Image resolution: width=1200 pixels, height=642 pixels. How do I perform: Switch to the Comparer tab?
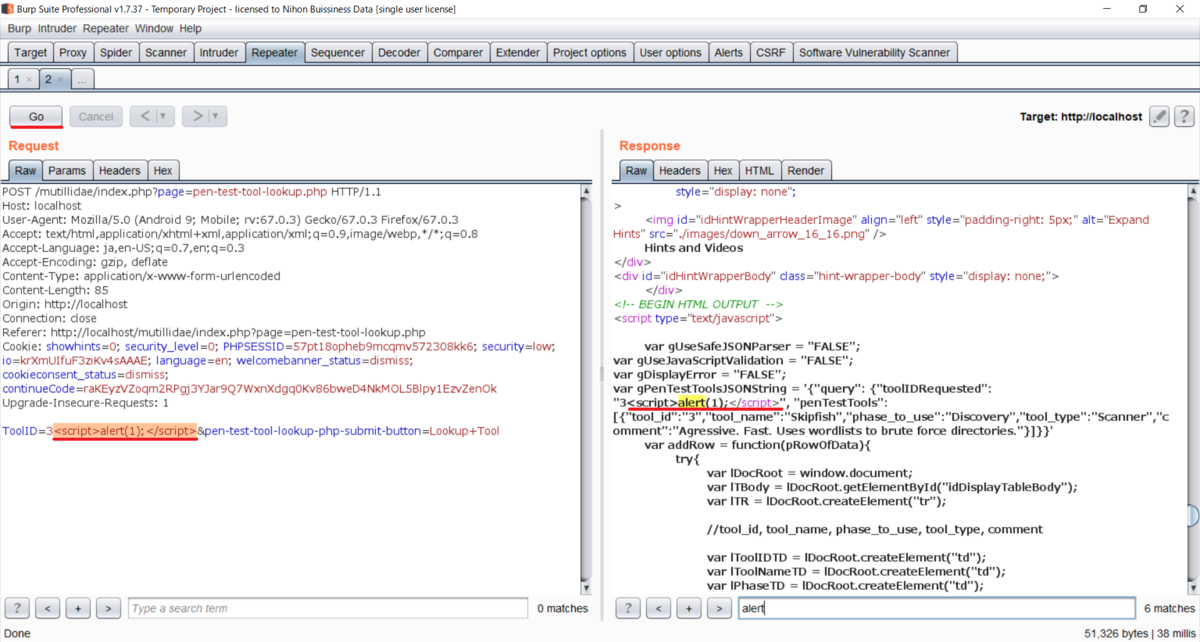pos(458,52)
